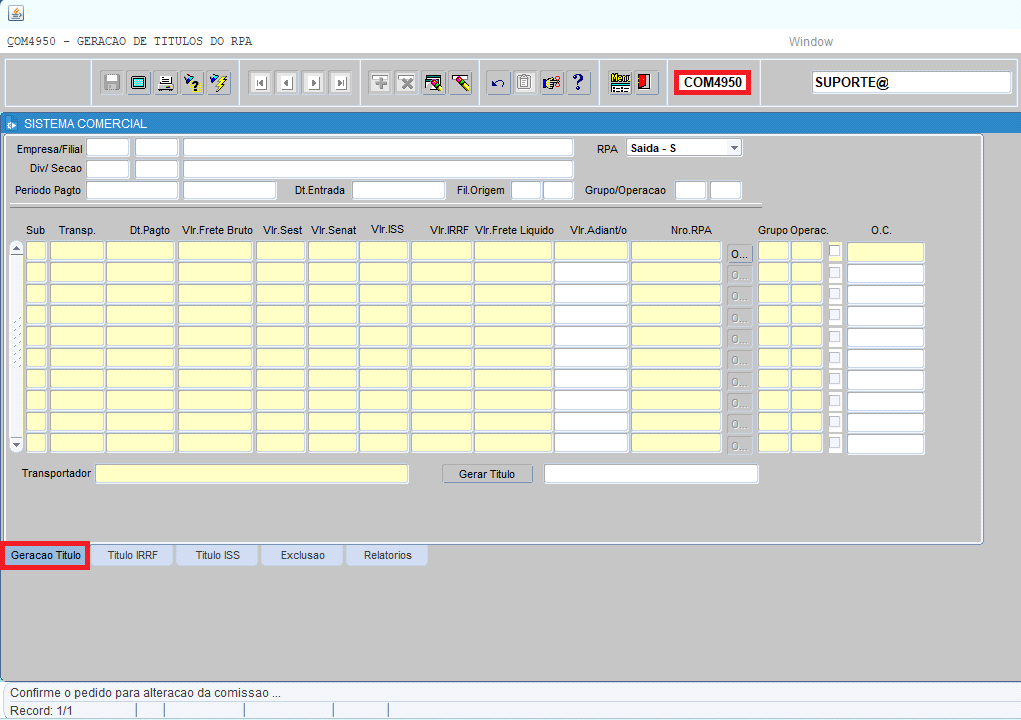Click the Dt.Entrada field

tap(399, 190)
